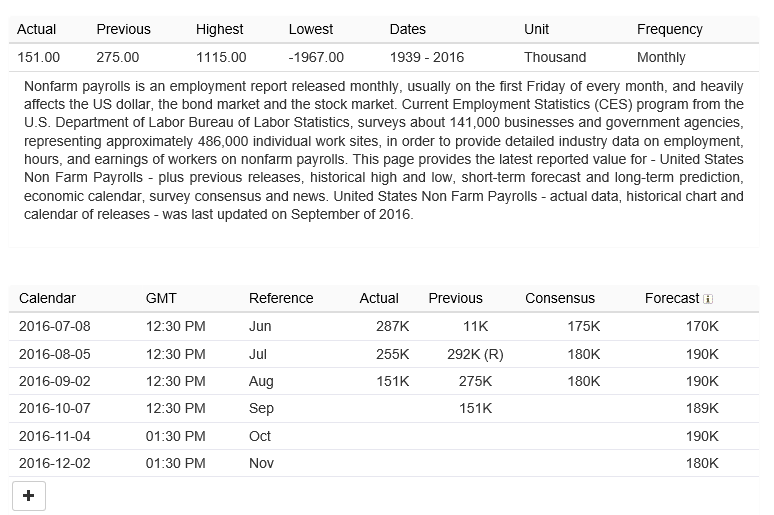Click the Lowest value -1967.00

[x=316, y=57]
